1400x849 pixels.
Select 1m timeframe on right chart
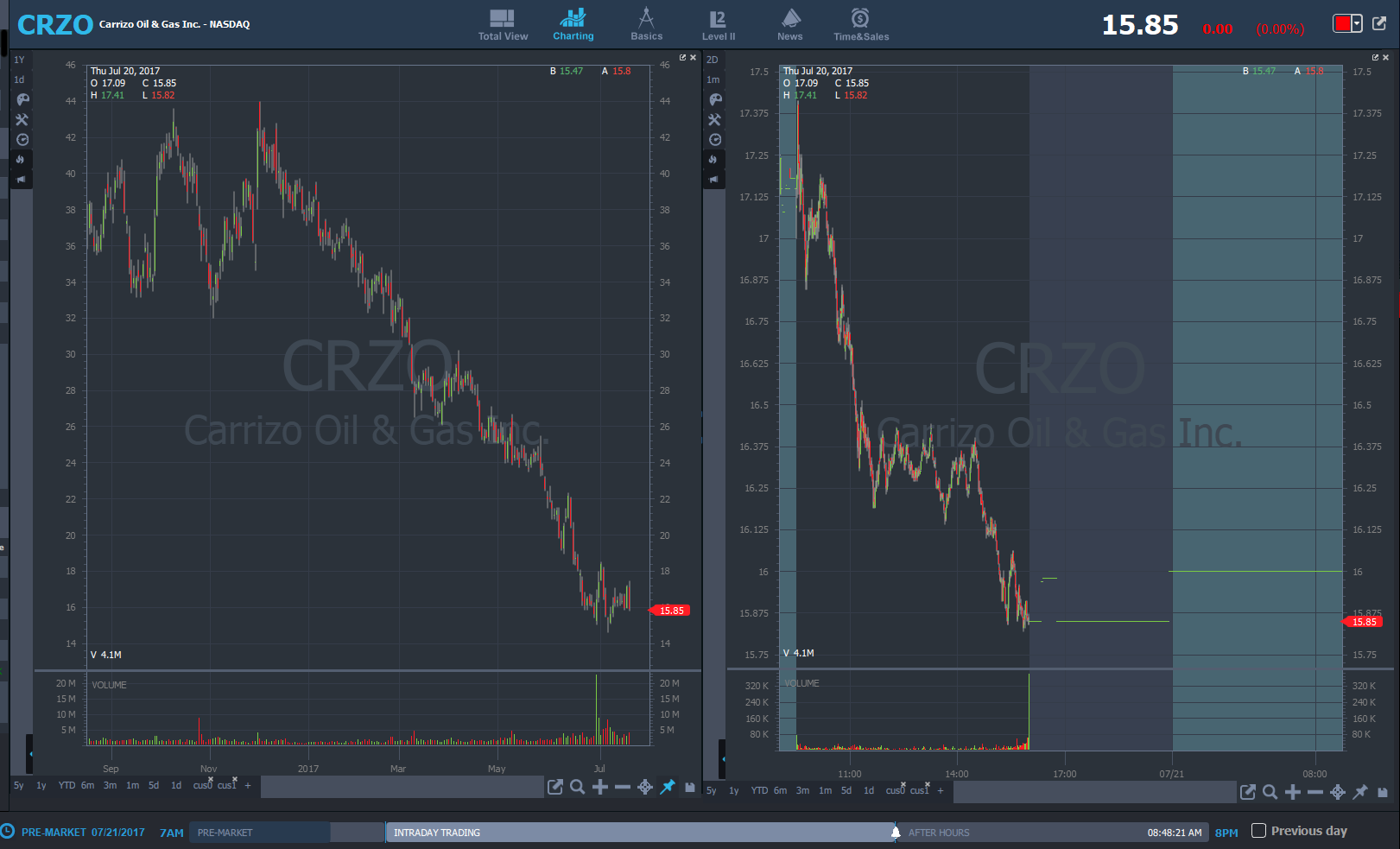(x=825, y=790)
